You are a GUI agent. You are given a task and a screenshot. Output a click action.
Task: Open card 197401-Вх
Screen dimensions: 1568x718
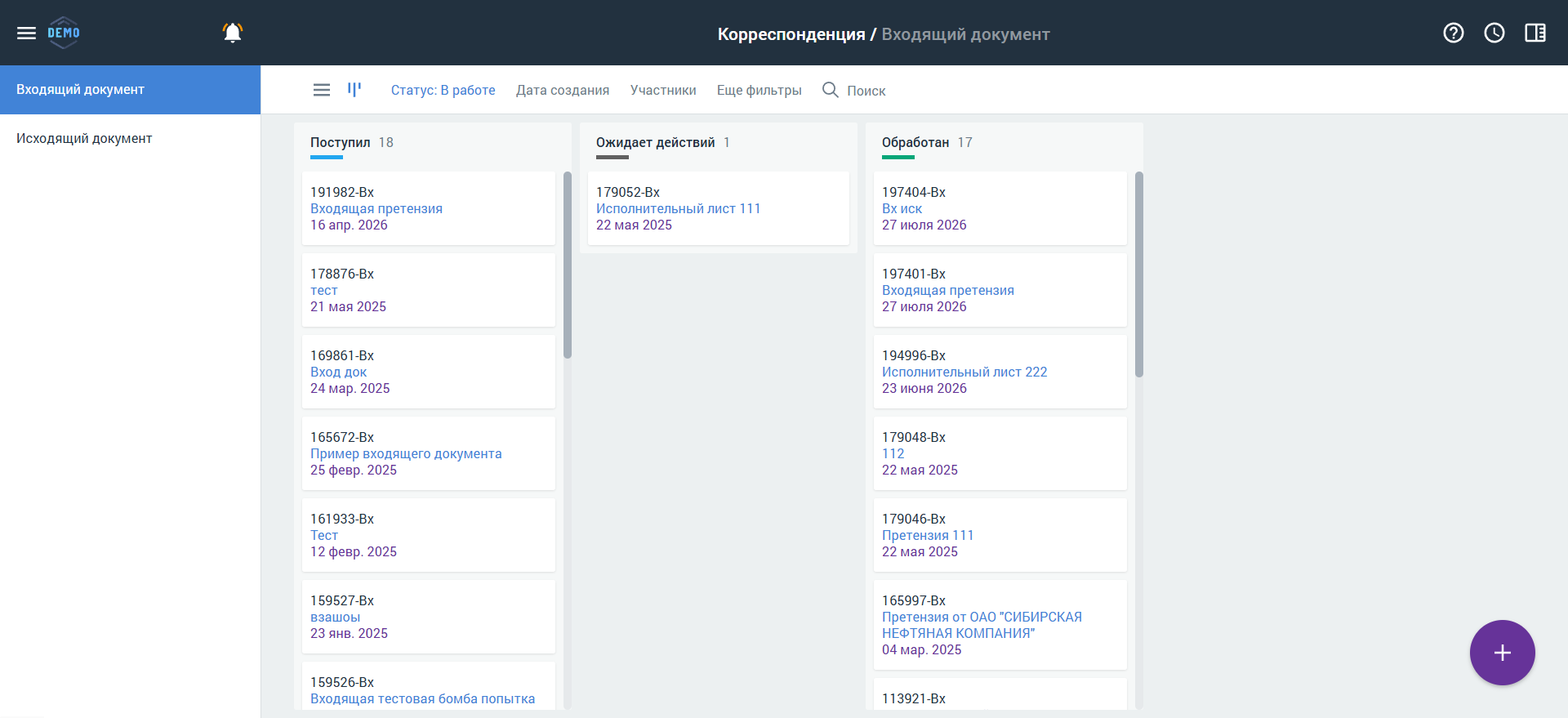1000,290
